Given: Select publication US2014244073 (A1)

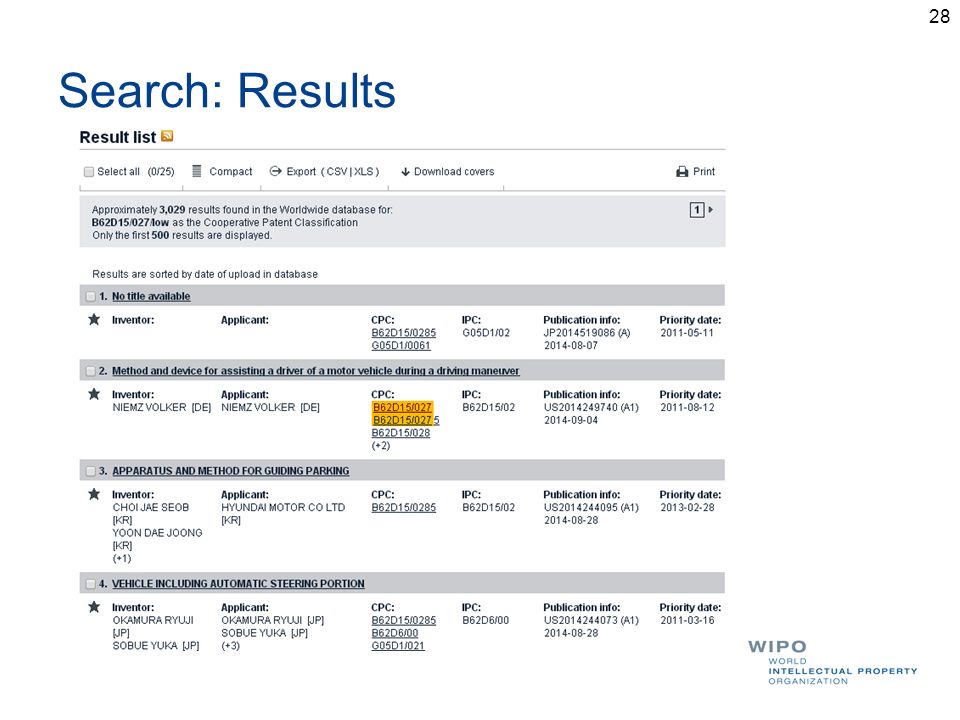Looking at the screenshot, I should (x=591, y=620).
